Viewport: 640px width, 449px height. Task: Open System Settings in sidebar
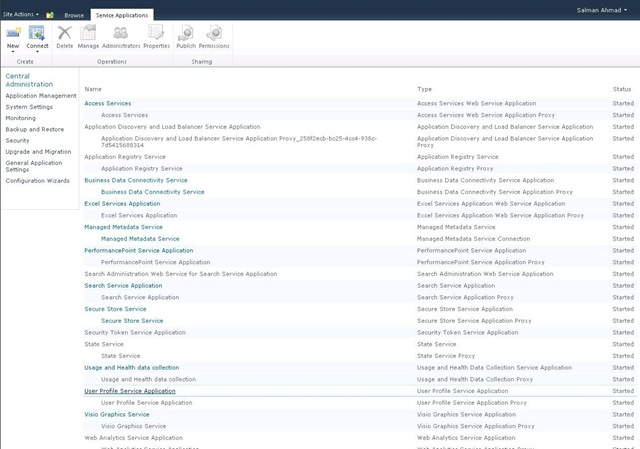click(29, 107)
